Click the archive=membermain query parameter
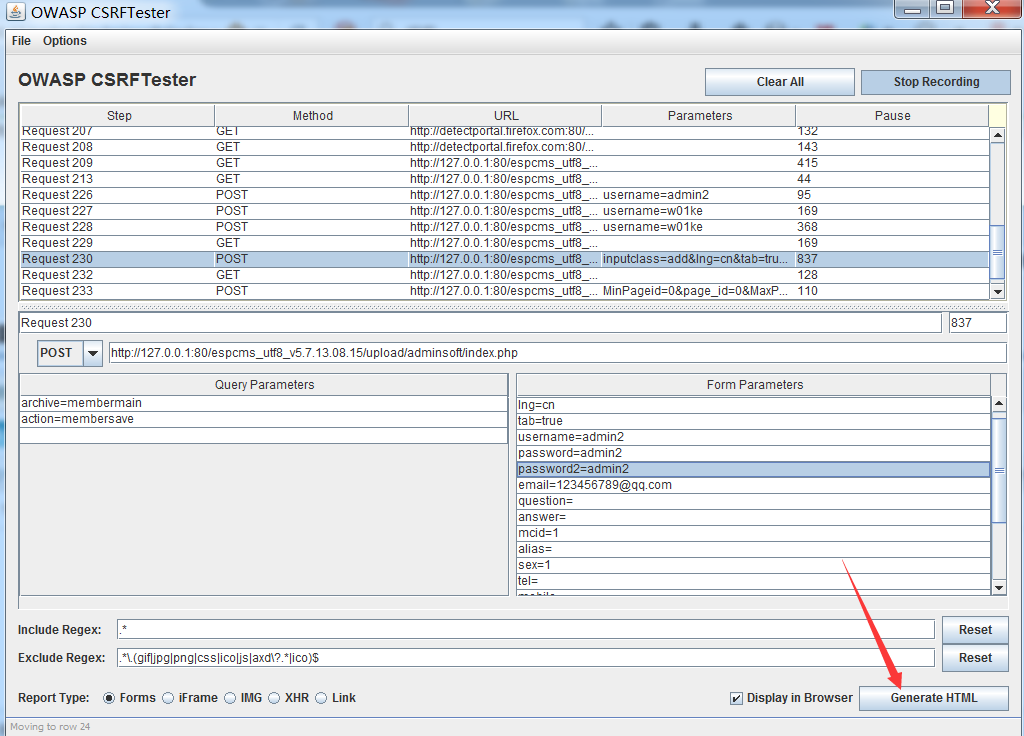 click(x=264, y=403)
